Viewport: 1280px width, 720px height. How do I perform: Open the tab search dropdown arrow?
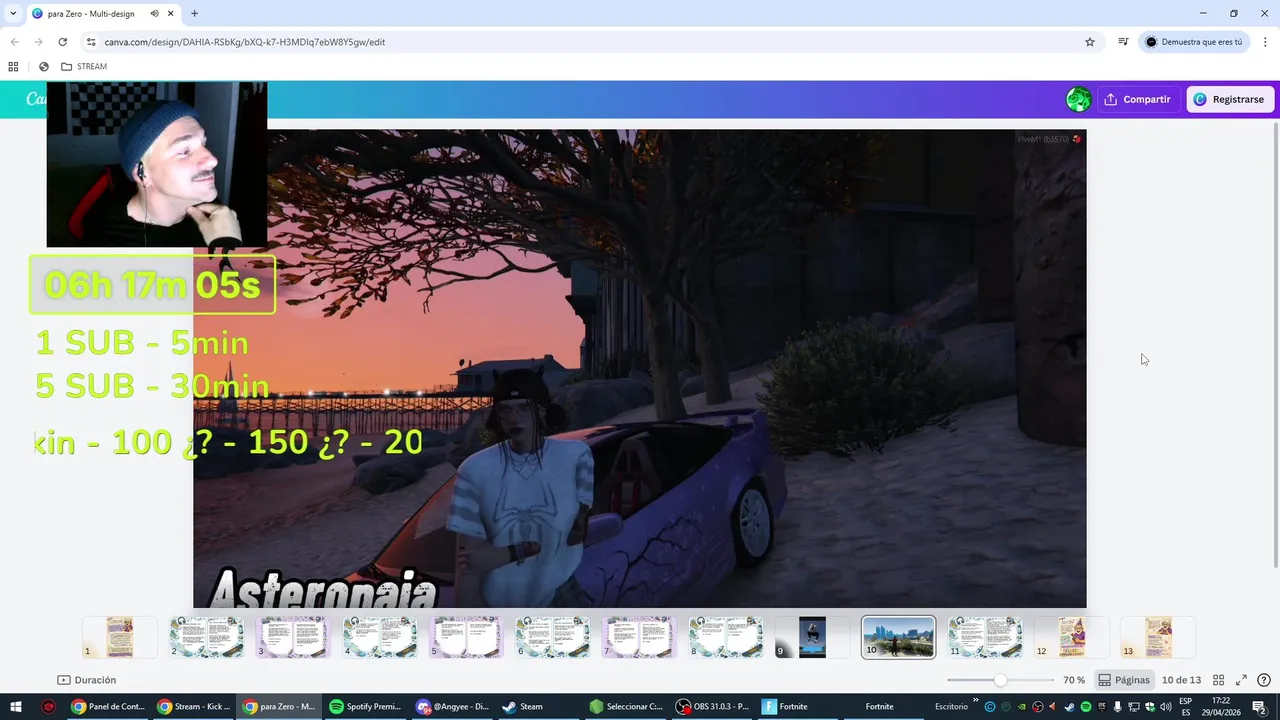[12, 13]
